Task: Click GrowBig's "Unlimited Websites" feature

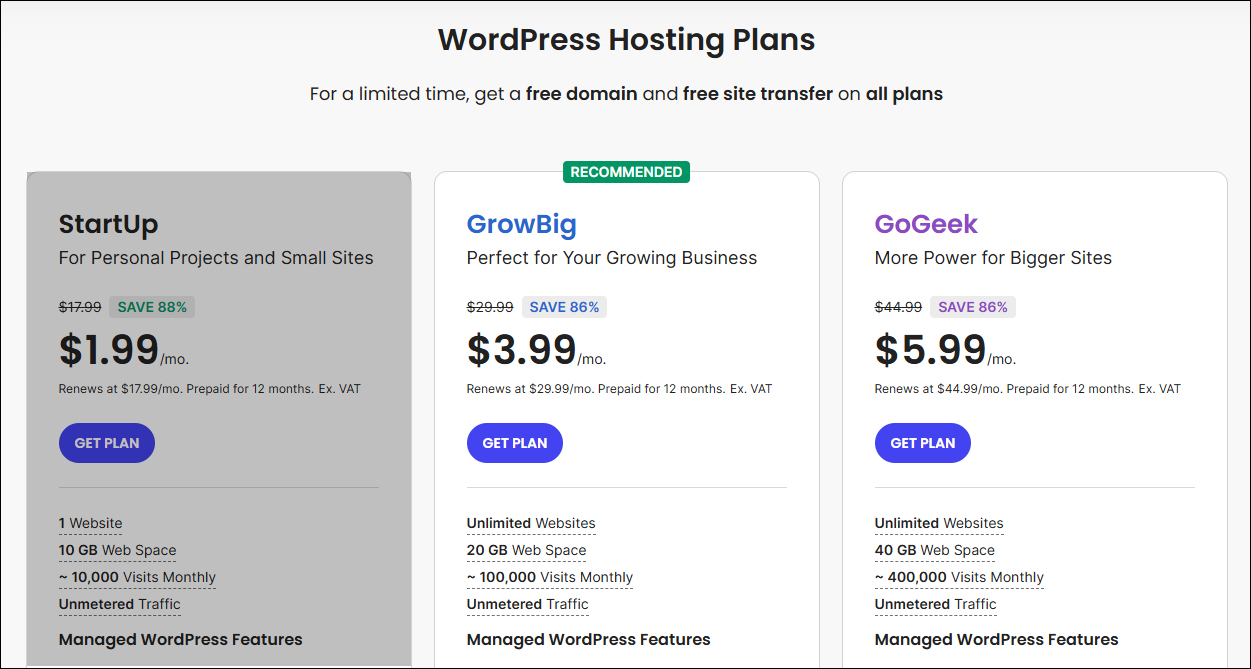Action: [x=531, y=523]
